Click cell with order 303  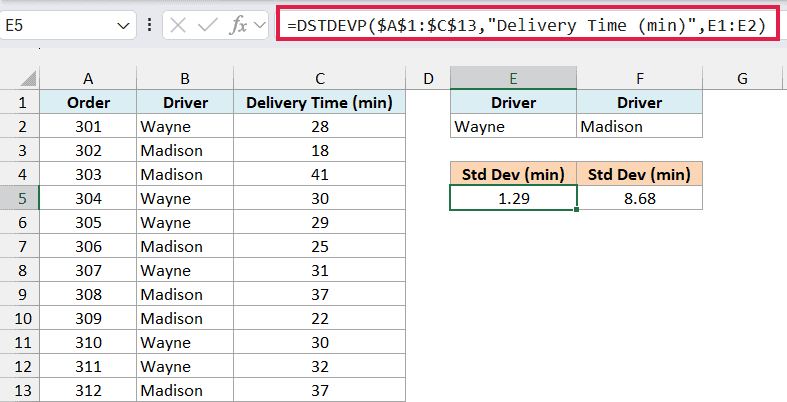coord(88,174)
